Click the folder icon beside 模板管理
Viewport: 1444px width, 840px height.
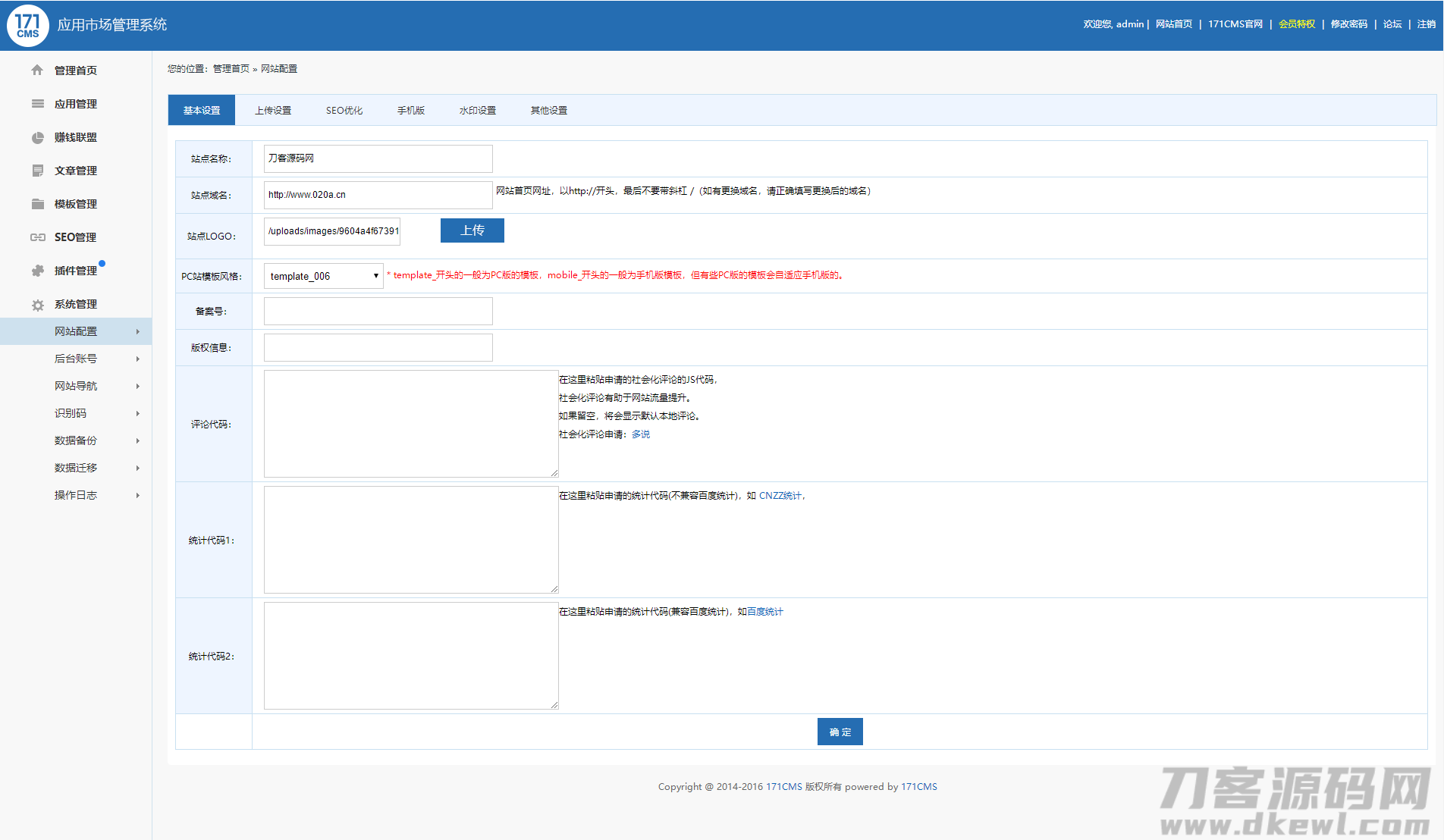(37, 204)
